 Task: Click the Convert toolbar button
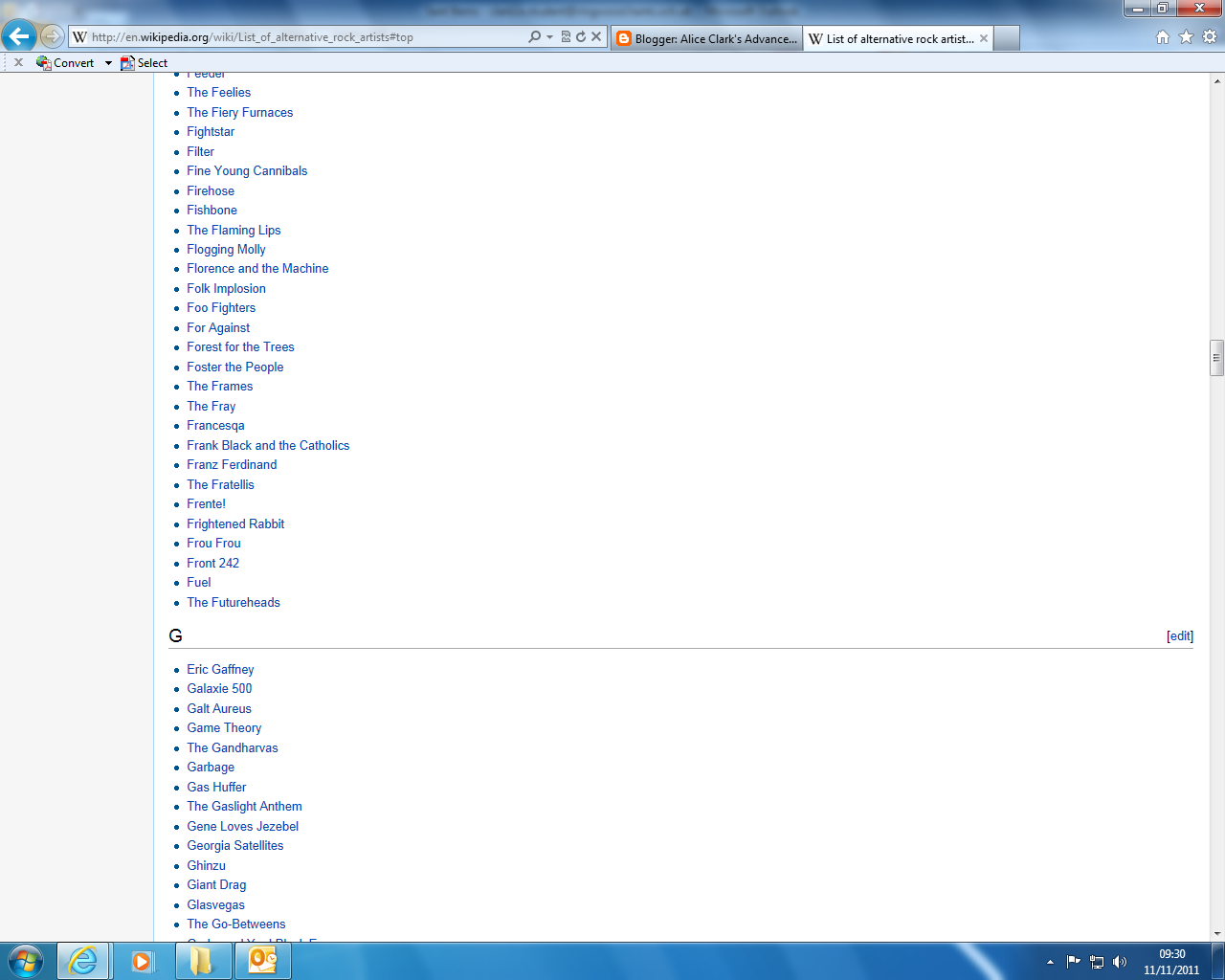65,62
